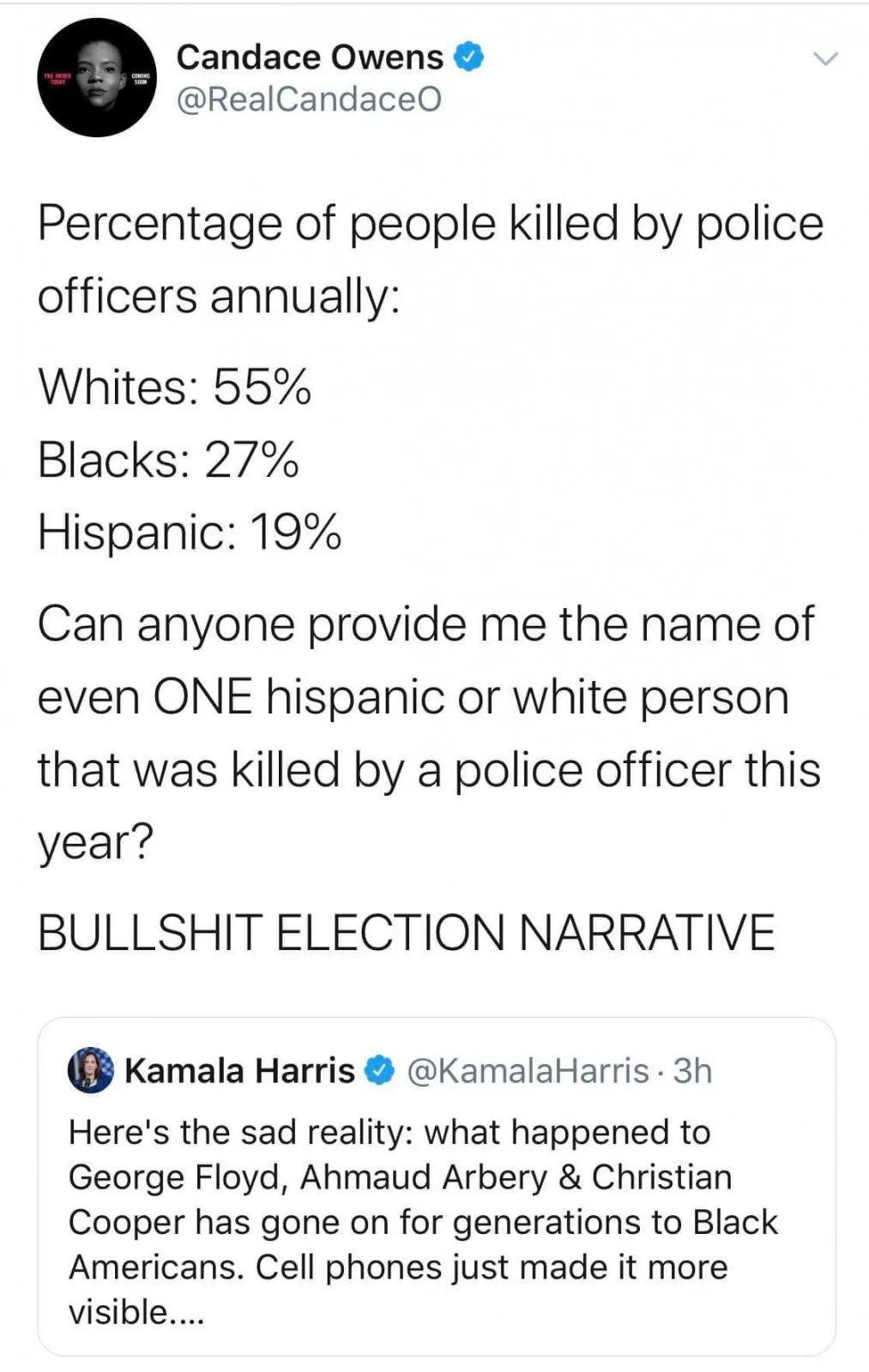Image resolution: width=869 pixels, height=1372 pixels.
Task: Expand the tweet options chevron menu
Action: (x=825, y=59)
